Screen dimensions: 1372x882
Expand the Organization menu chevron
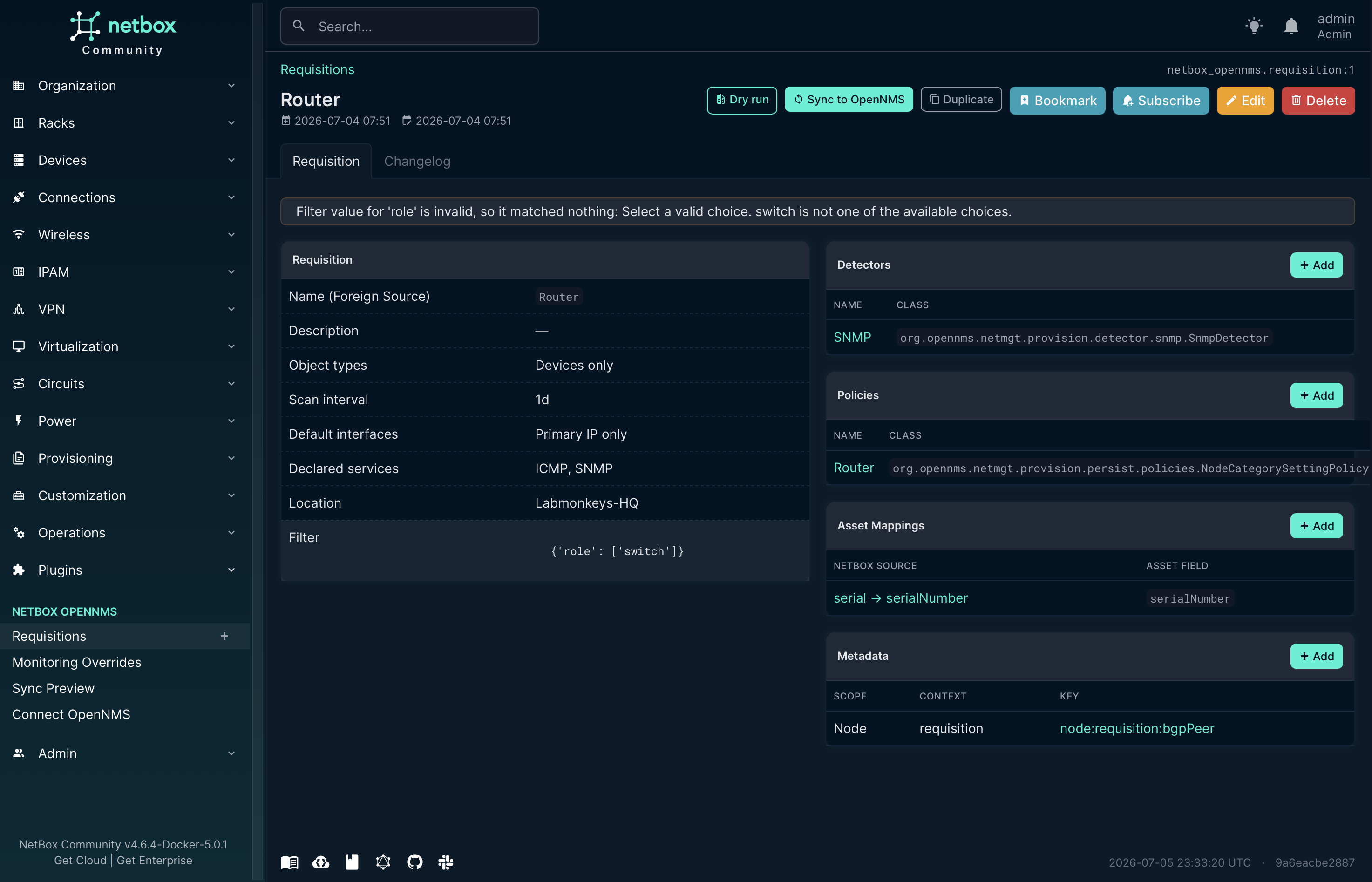tap(231, 85)
